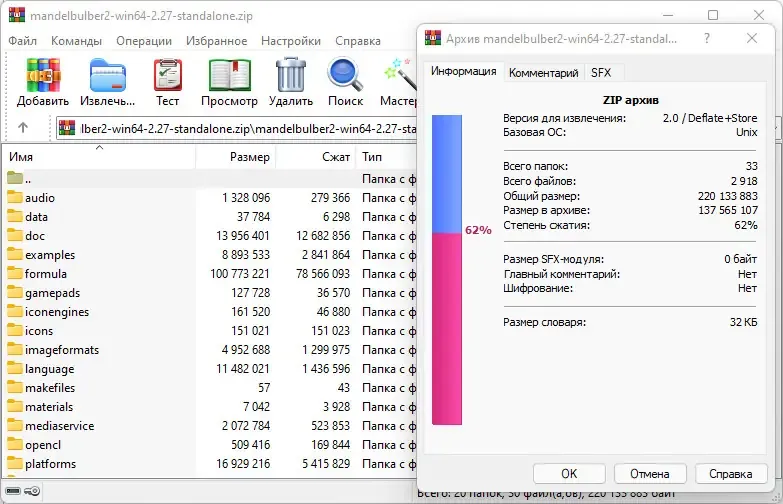This screenshot has width=783, height=504.
Task: Sort the list by the Имя column header
Action: click(99, 157)
